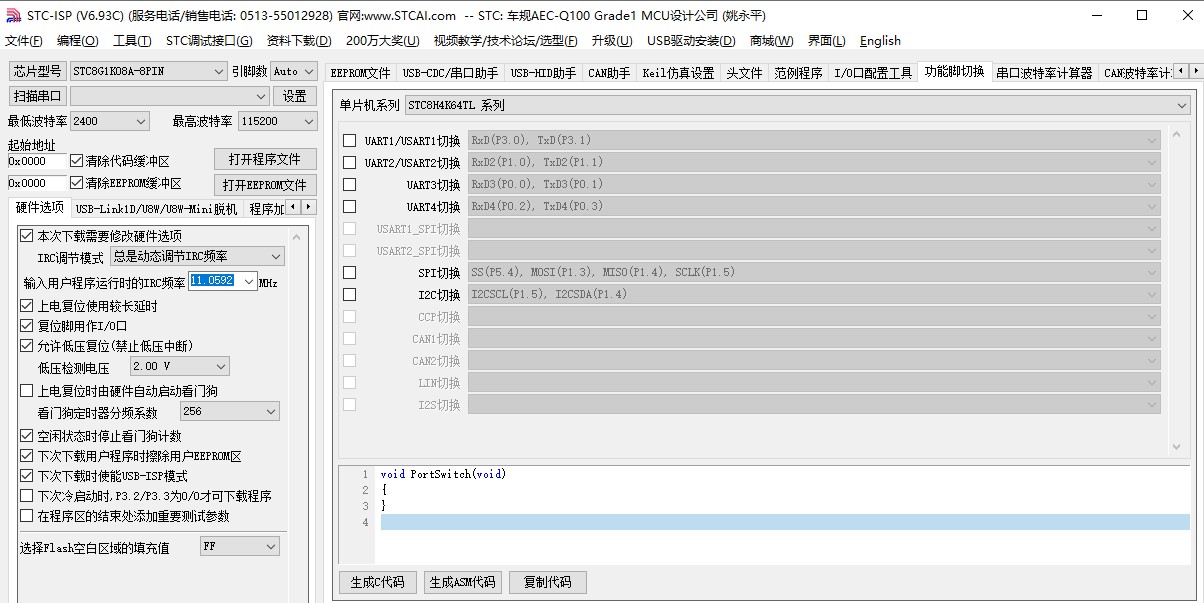The width and height of the screenshot is (1204, 603).
Task: Switch to Keil仿真设置 tab
Action: pos(678,73)
